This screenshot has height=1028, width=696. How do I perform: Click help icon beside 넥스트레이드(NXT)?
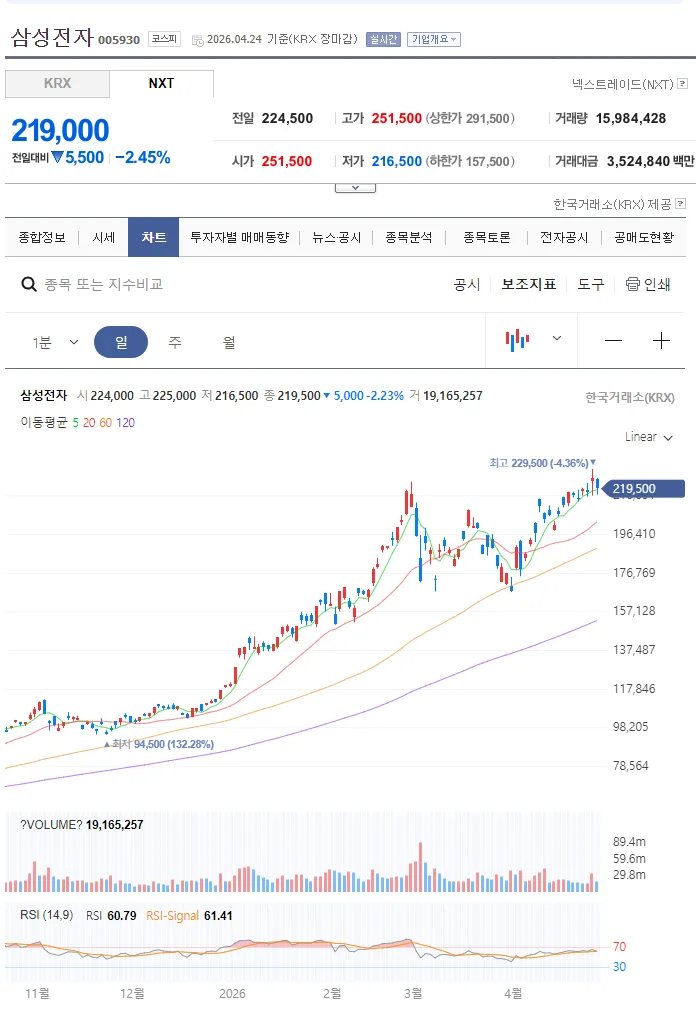pyautogui.click(x=682, y=84)
